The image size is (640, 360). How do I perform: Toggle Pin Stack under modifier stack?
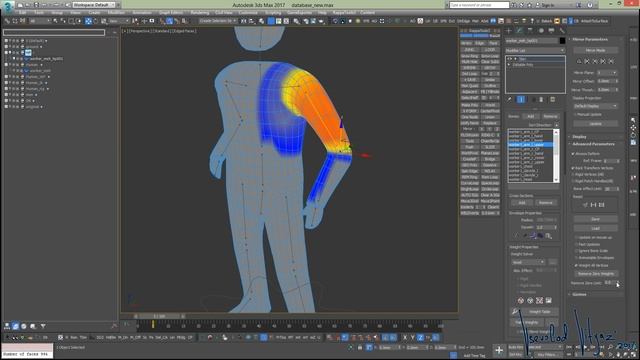point(510,100)
